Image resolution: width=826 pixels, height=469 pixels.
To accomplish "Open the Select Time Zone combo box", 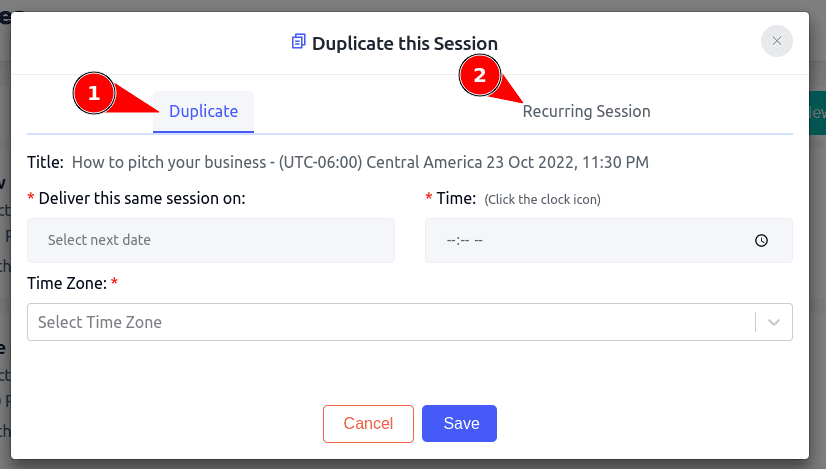I will (x=410, y=322).
